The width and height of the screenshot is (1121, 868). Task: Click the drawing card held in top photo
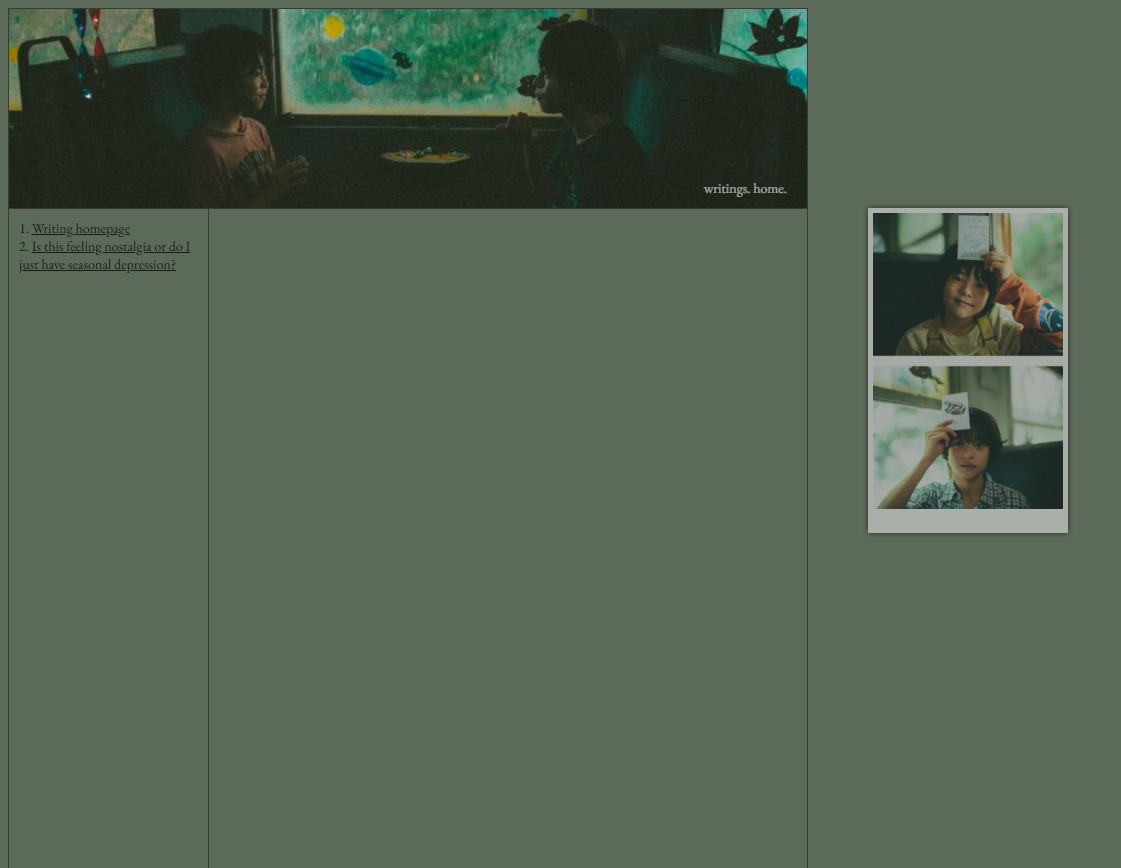tap(972, 237)
